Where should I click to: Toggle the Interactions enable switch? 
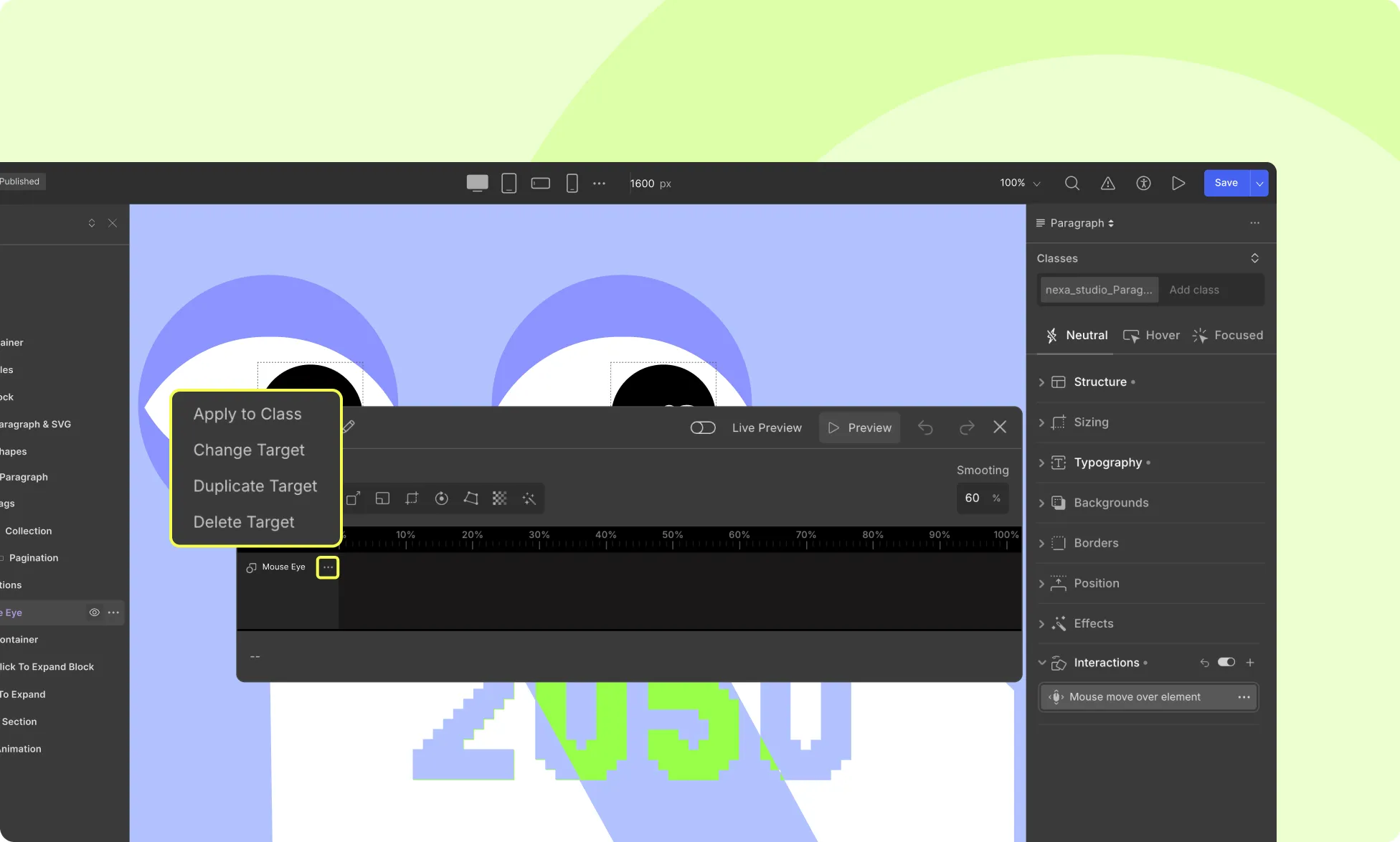pos(1226,663)
